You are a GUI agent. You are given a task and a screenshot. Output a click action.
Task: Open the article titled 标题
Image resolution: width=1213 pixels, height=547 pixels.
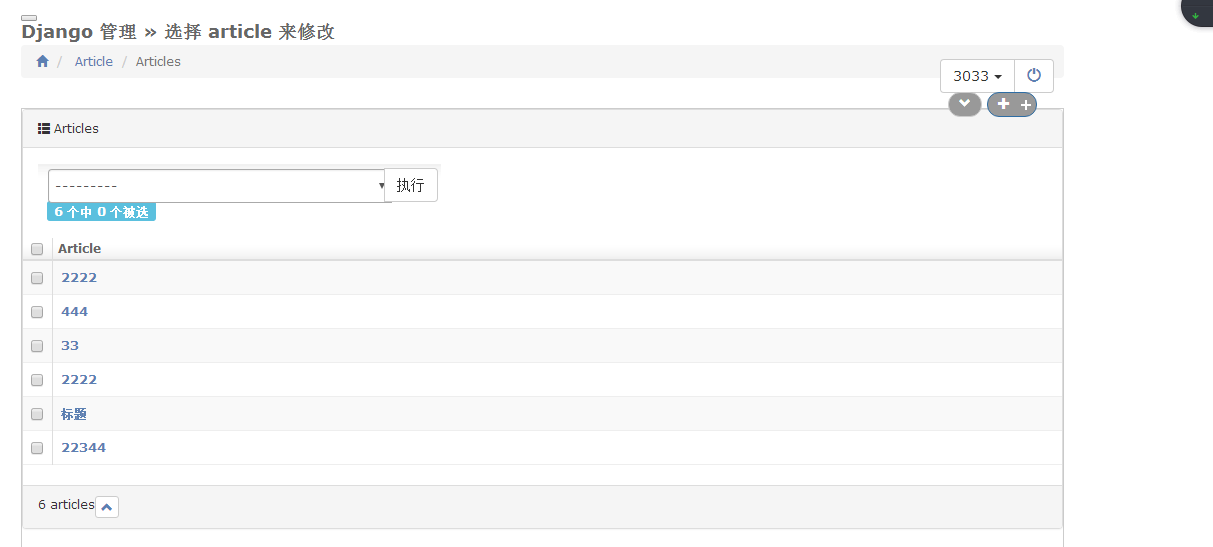[x=74, y=414]
